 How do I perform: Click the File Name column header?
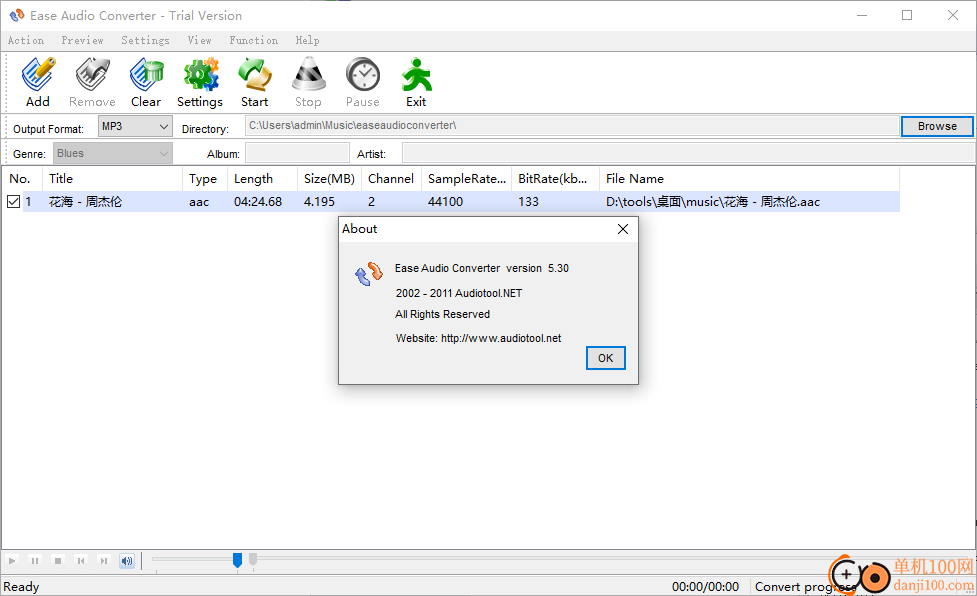[x=750, y=179]
